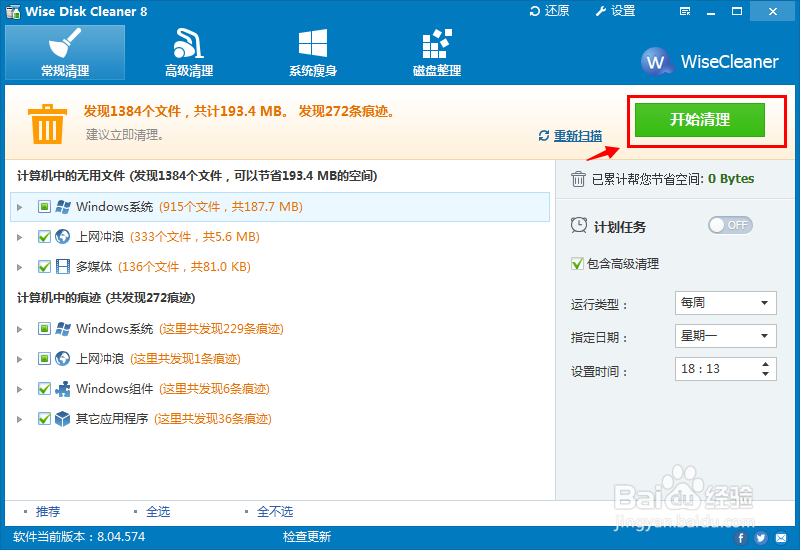Click the orange trash can icon
The height and width of the screenshot is (550, 800).
(47, 124)
